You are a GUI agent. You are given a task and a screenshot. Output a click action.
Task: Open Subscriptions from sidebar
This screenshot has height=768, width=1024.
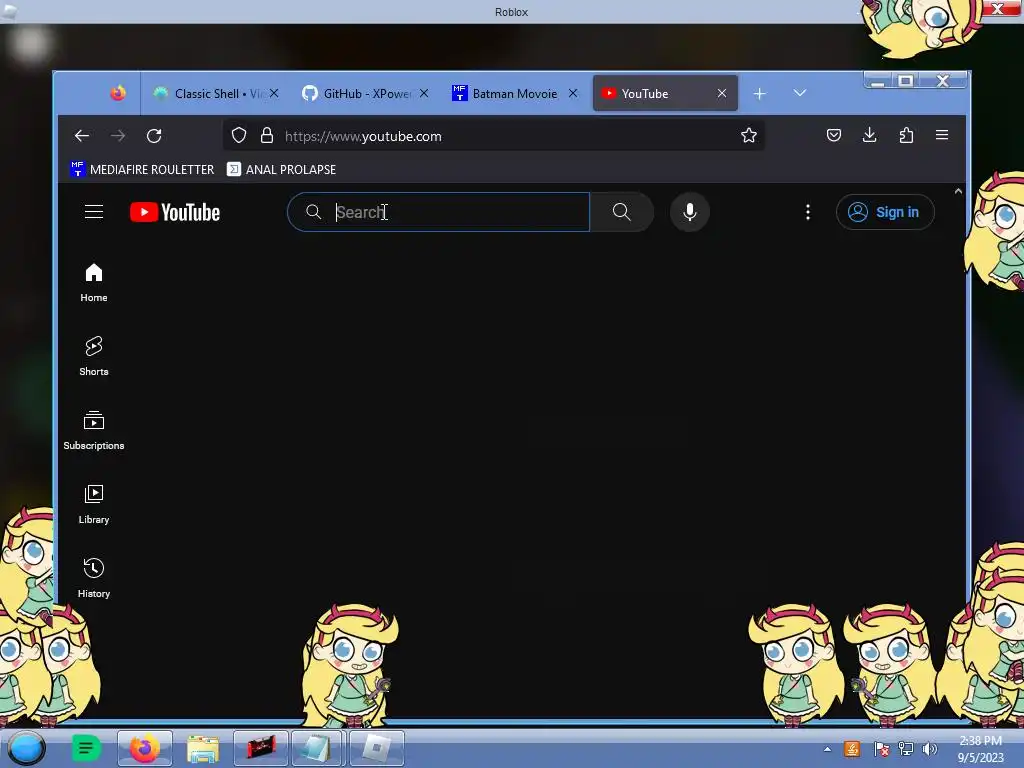[x=94, y=430]
